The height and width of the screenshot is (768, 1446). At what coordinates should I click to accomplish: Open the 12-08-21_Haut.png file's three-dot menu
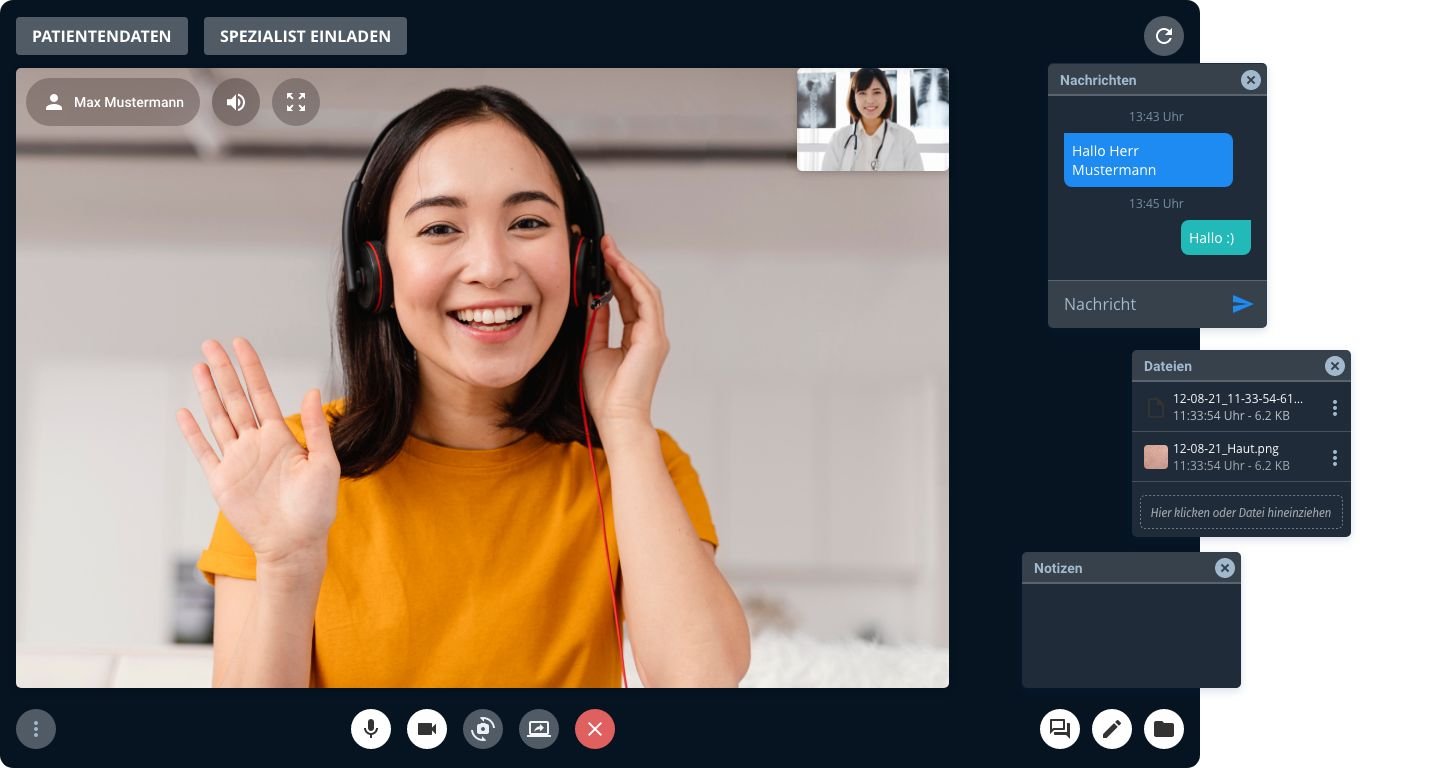tap(1335, 458)
